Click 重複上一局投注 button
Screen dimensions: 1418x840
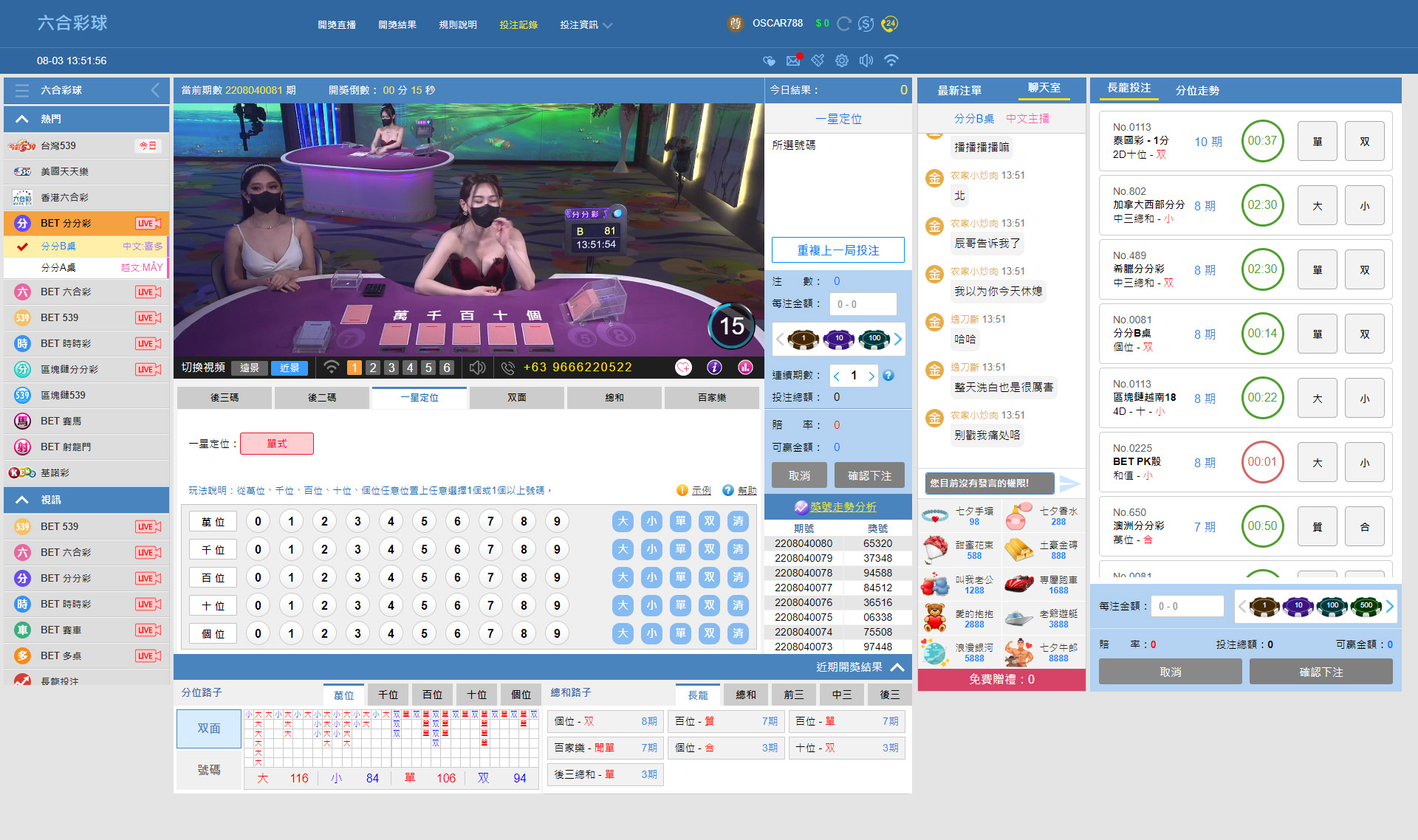838,250
